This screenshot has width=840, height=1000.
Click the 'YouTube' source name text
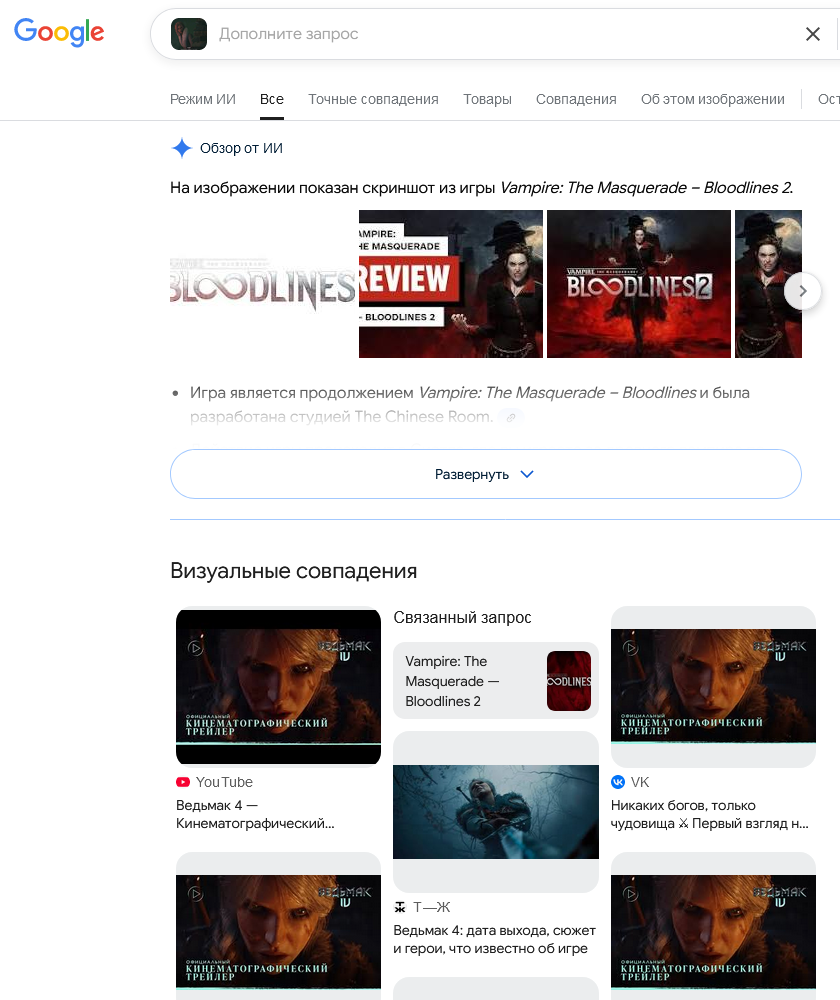point(224,782)
